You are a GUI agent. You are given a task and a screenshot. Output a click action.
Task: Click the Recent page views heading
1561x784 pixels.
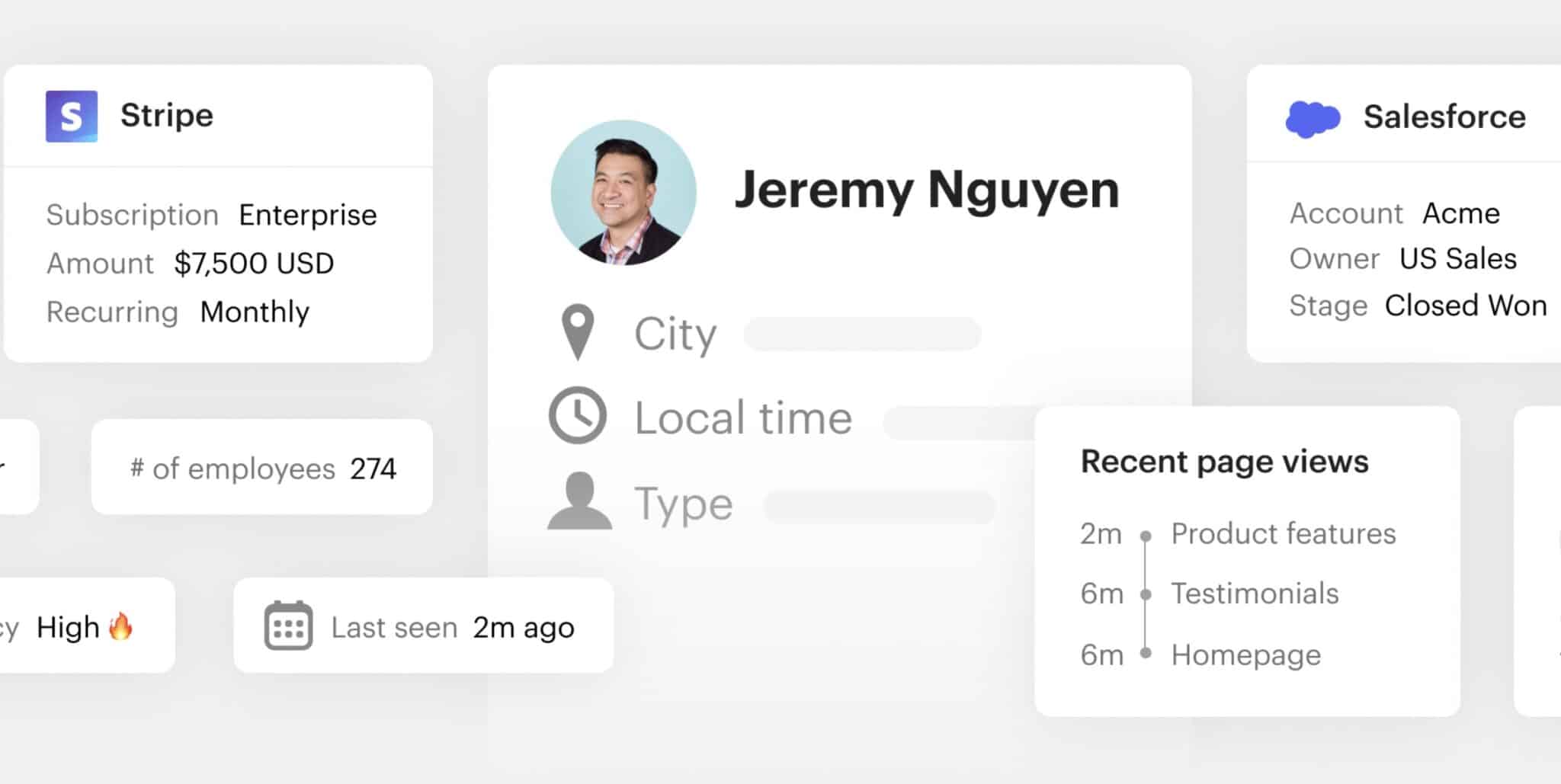(x=1225, y=462)
